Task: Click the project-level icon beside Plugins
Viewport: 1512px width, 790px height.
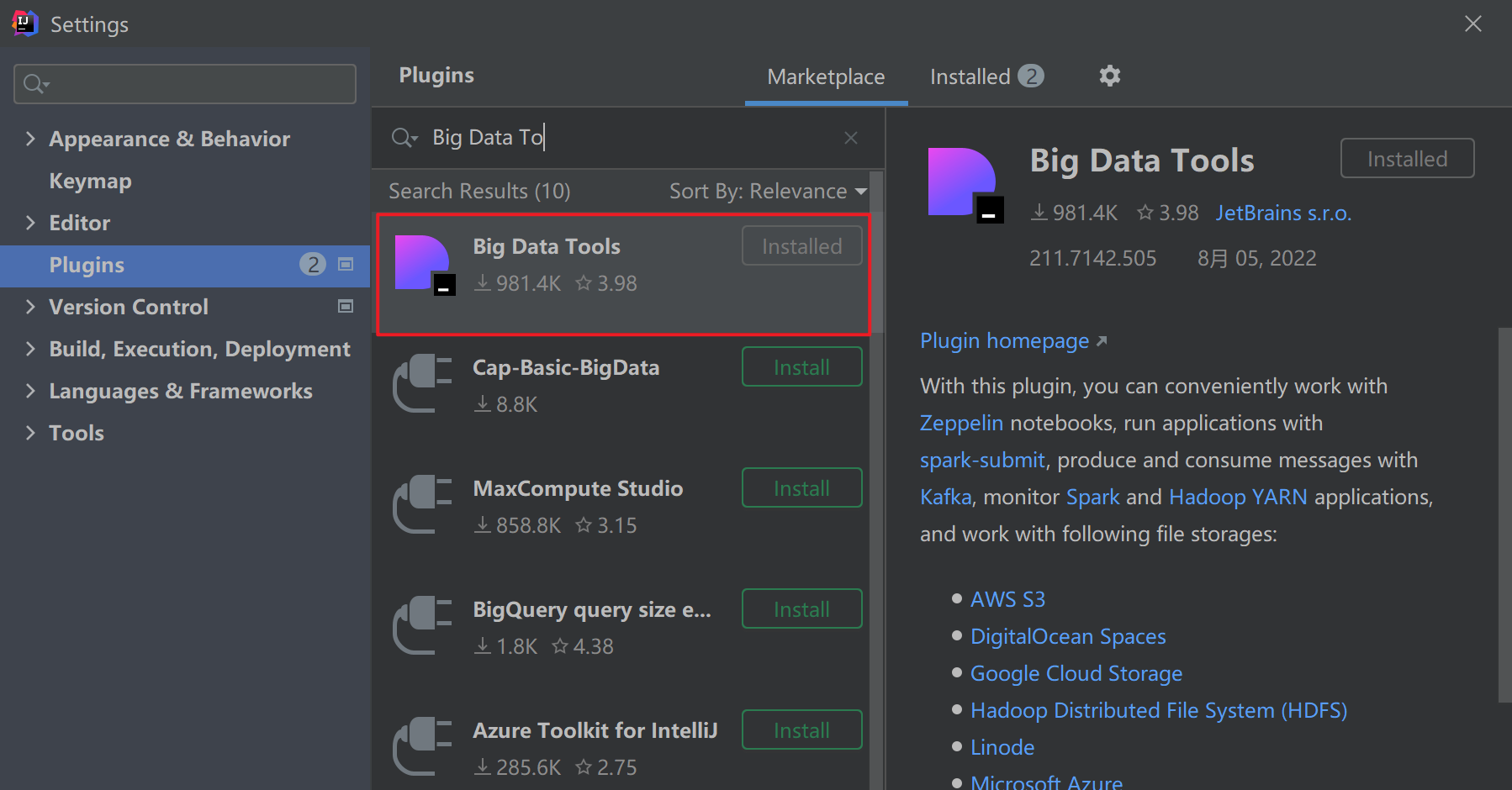Action: [346, 265]
